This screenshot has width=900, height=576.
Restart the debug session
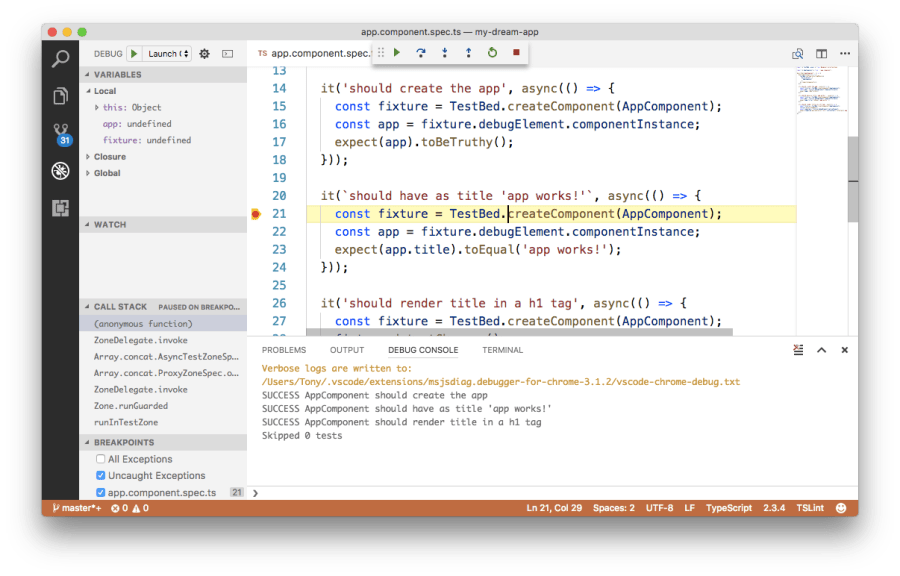492,53
